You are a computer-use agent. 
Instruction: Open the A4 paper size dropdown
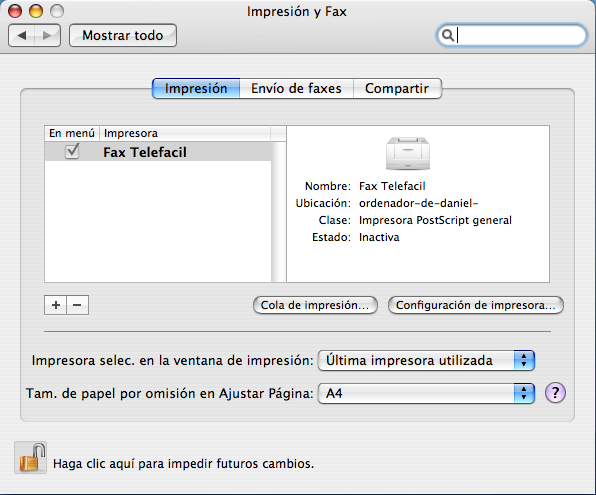click(x=426, y=393)
